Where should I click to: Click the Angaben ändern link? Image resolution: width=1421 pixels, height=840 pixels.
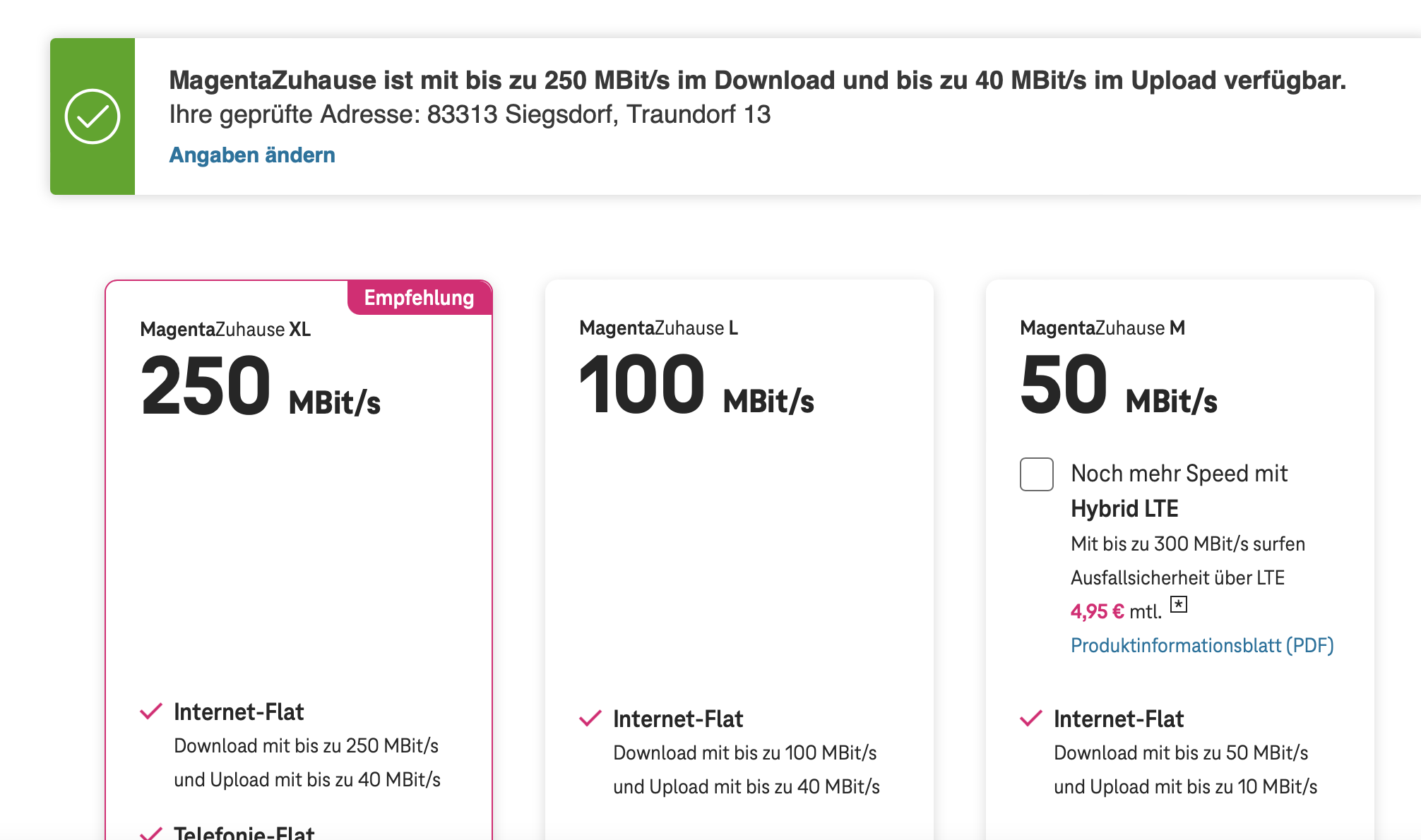[x=252, y=155]
